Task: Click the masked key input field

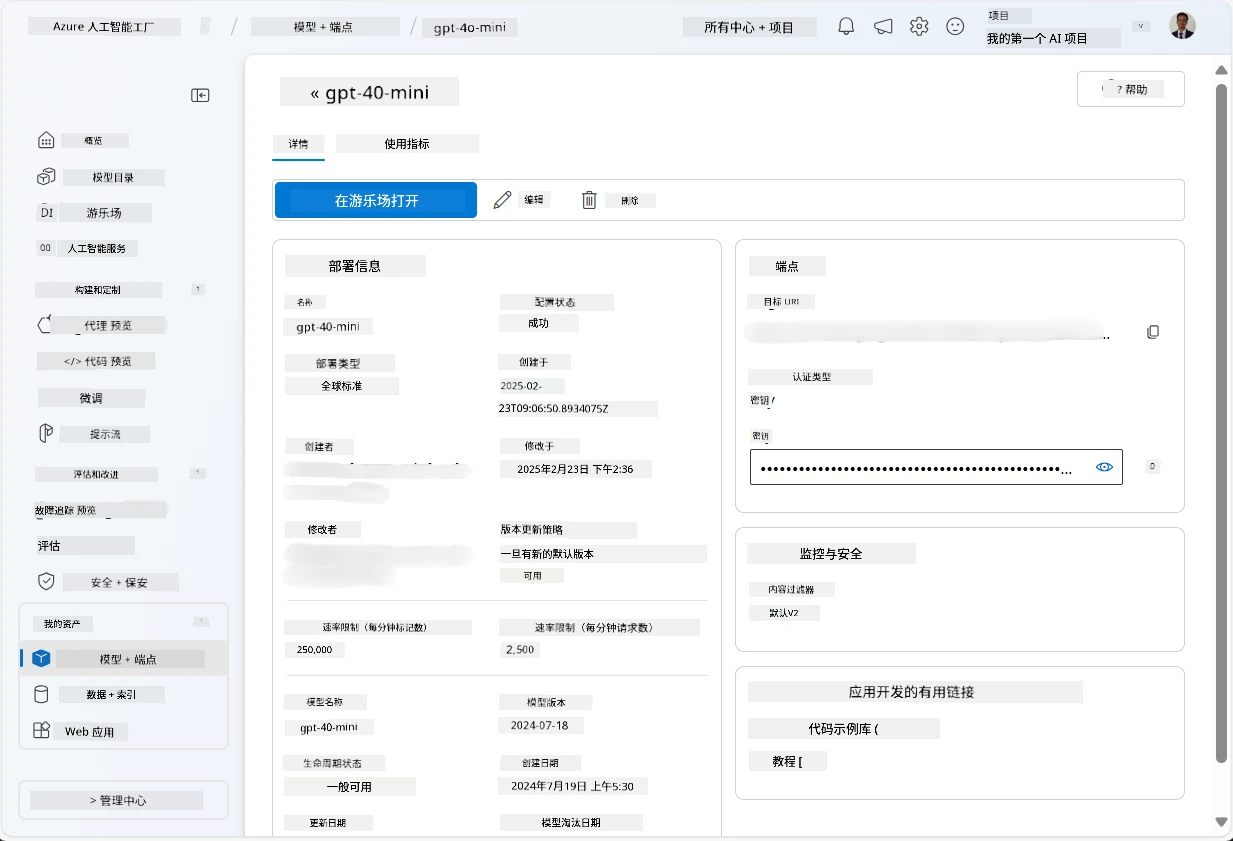Action: coord(936,467)
